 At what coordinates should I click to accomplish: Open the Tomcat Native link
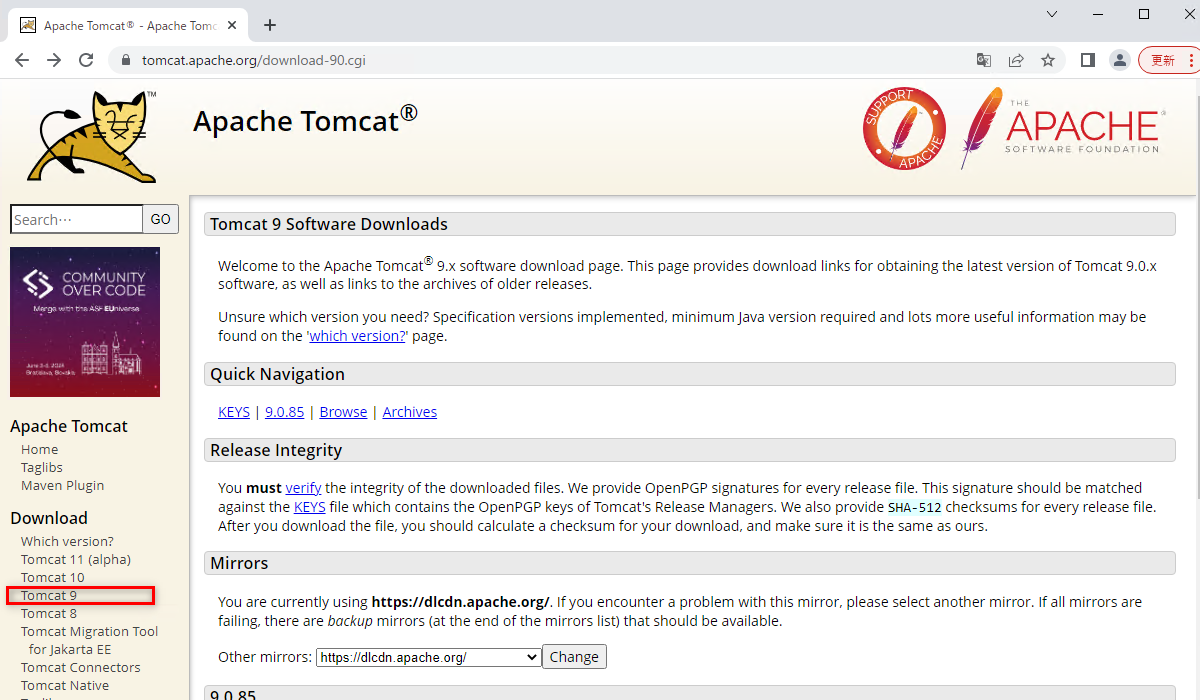pos(65,685)
